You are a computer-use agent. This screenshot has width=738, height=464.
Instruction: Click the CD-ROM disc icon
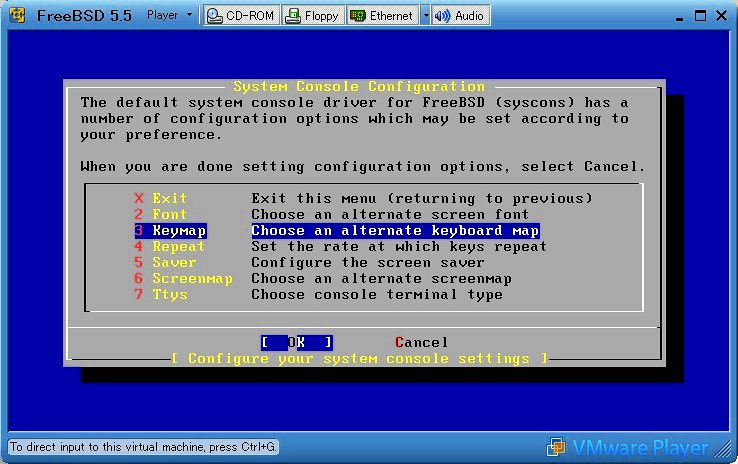[x=215, y=16]
